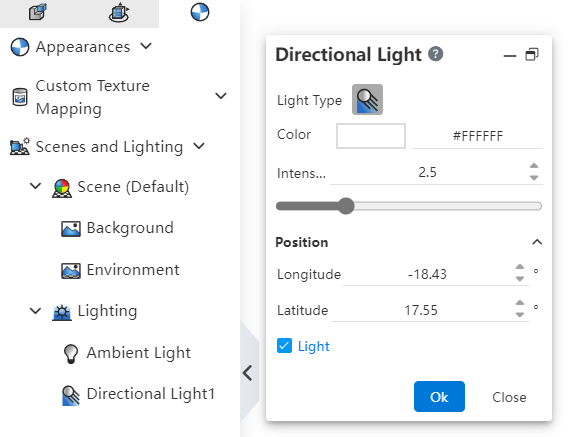Click the Custom Texture Mapping icon
The height and width of the screenshot is (437, 584).
pos(20,97)
